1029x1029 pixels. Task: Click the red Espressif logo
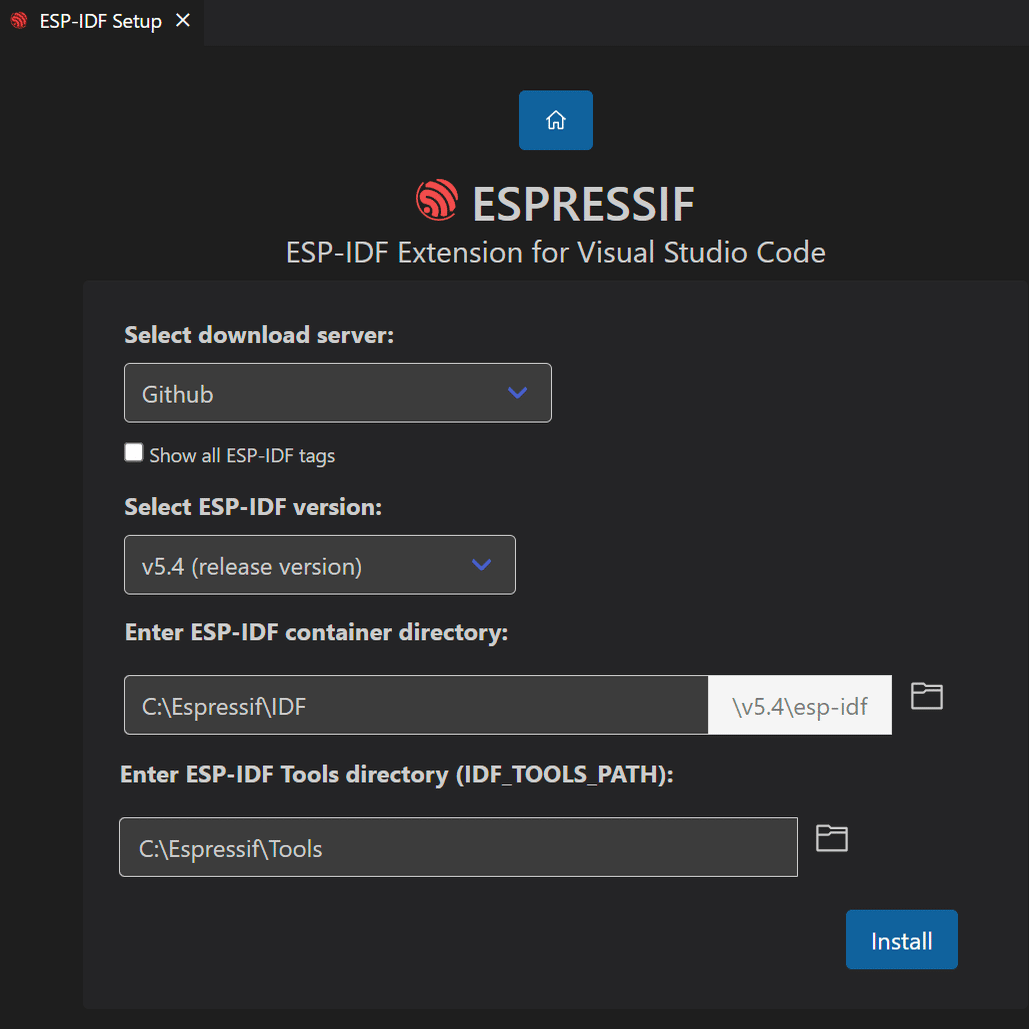(x=436, y=201)
